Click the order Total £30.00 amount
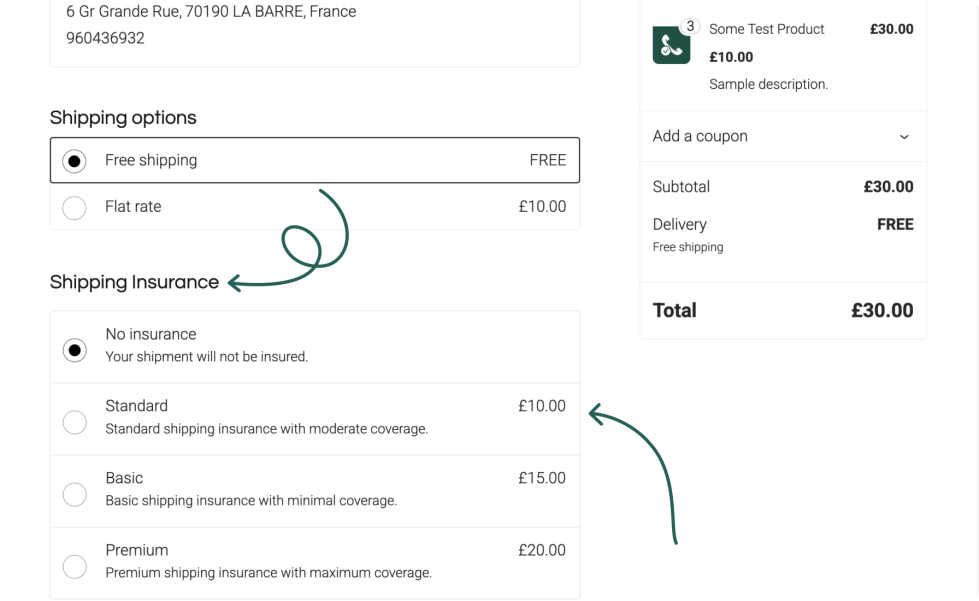 [882, 310]
